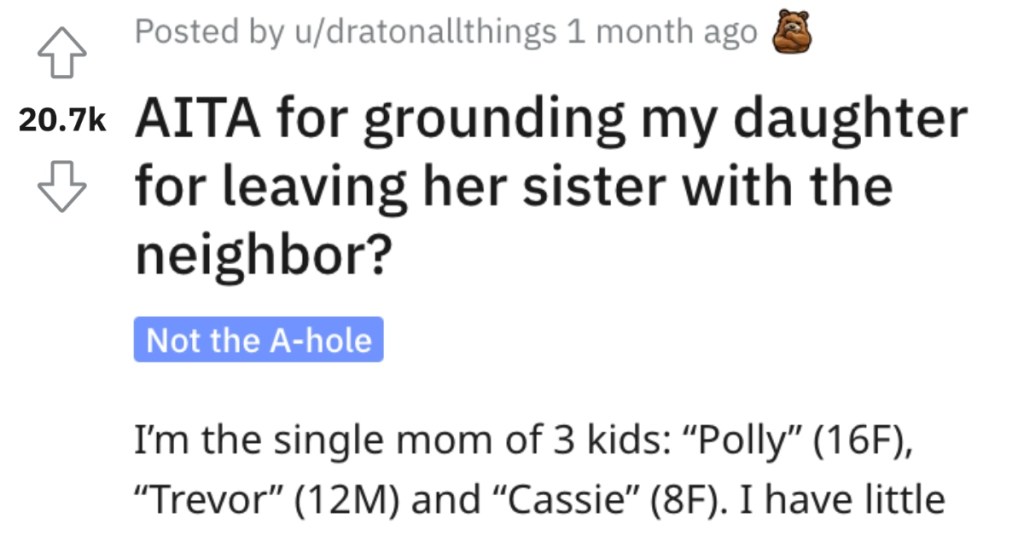Select the 'Not the A-hole' flair
Image resolution: width=1024 pixels, height=535 pixels.
259,340
